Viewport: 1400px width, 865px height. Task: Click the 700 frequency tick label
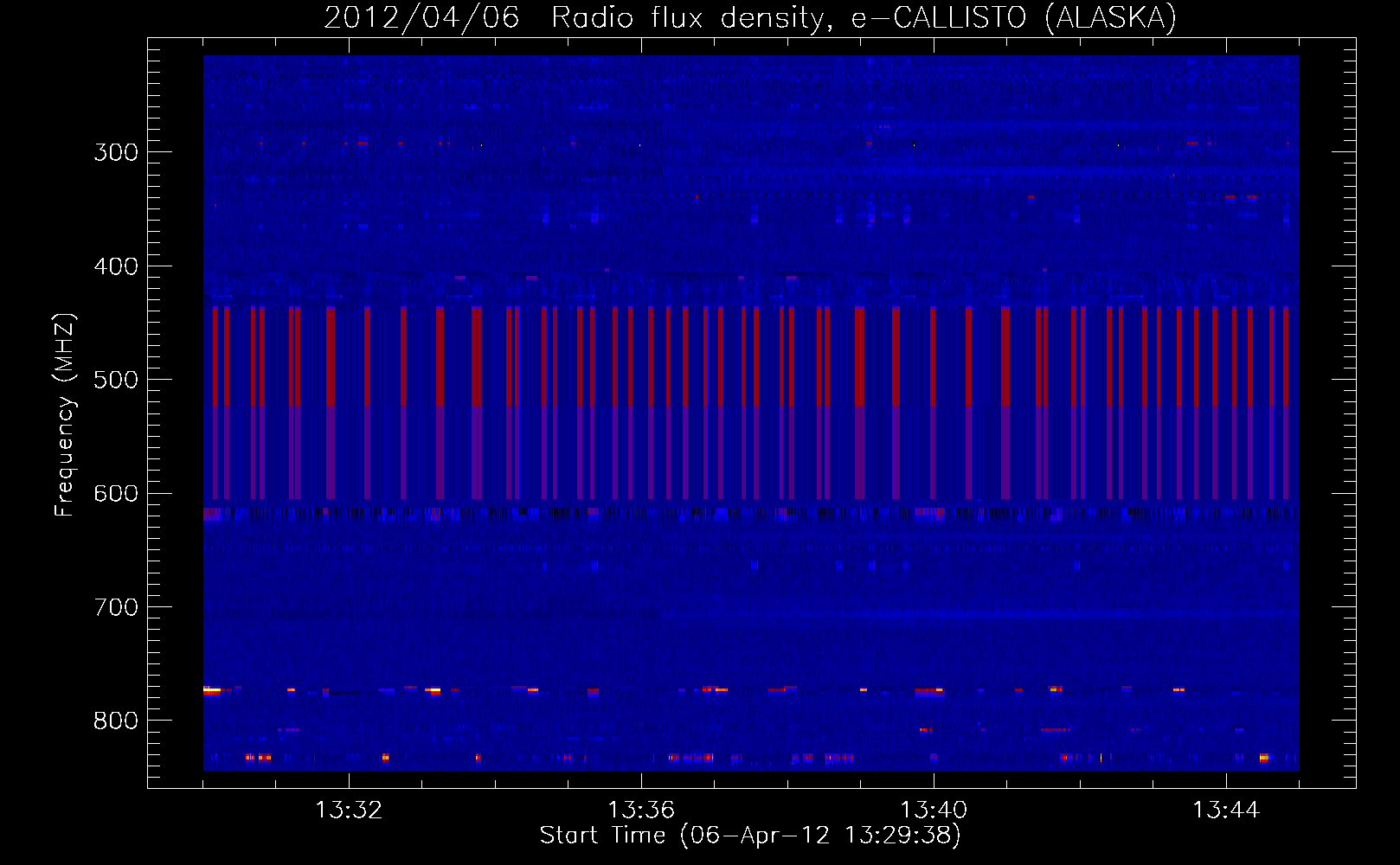coord(116,607)
